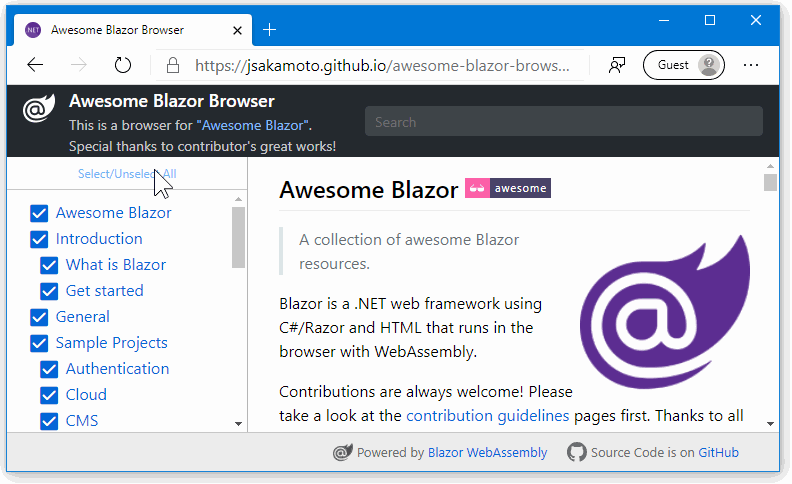
Task: Open the feedback person icon in toolbar
Action: 617,65
